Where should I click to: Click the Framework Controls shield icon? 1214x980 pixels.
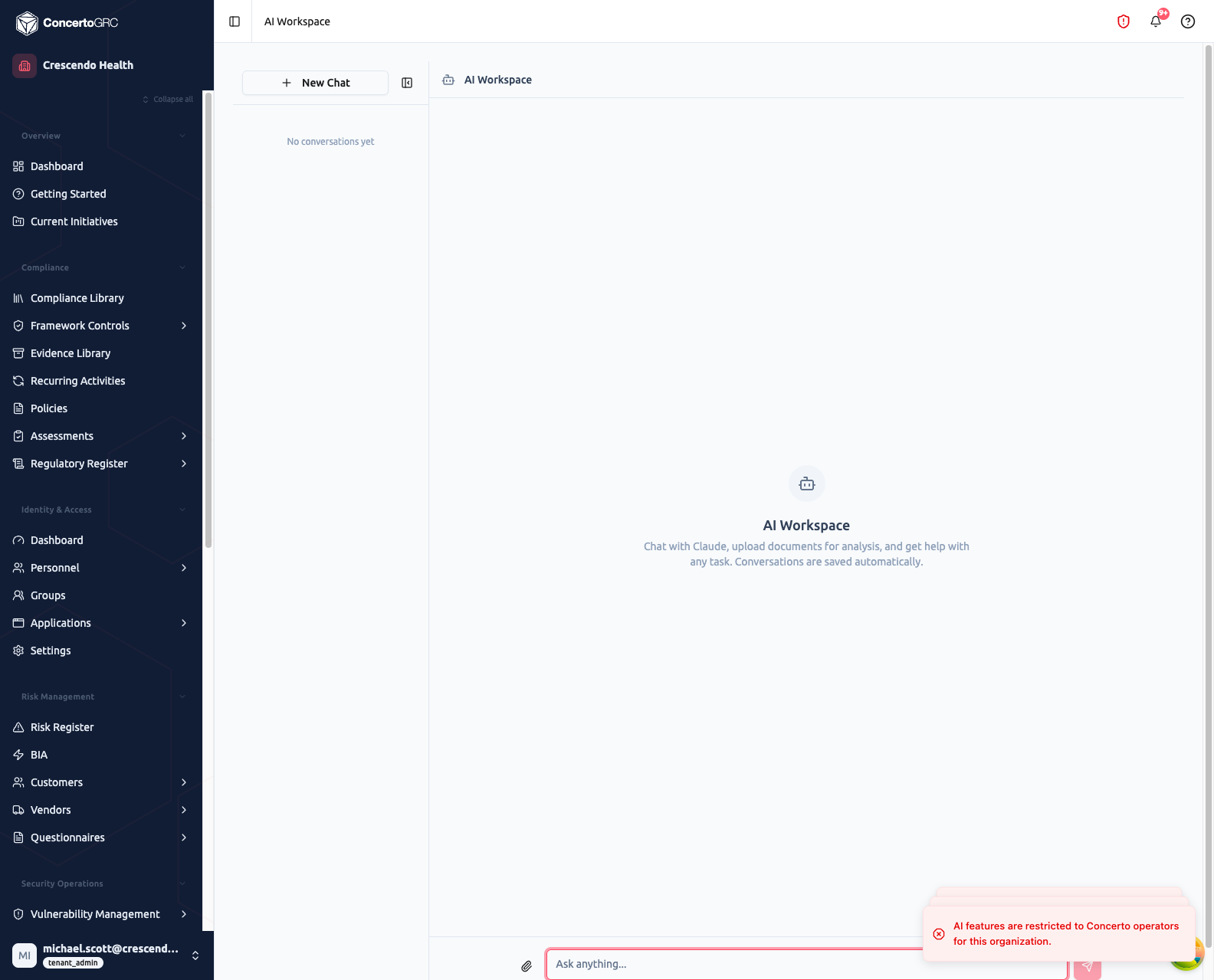18,326
